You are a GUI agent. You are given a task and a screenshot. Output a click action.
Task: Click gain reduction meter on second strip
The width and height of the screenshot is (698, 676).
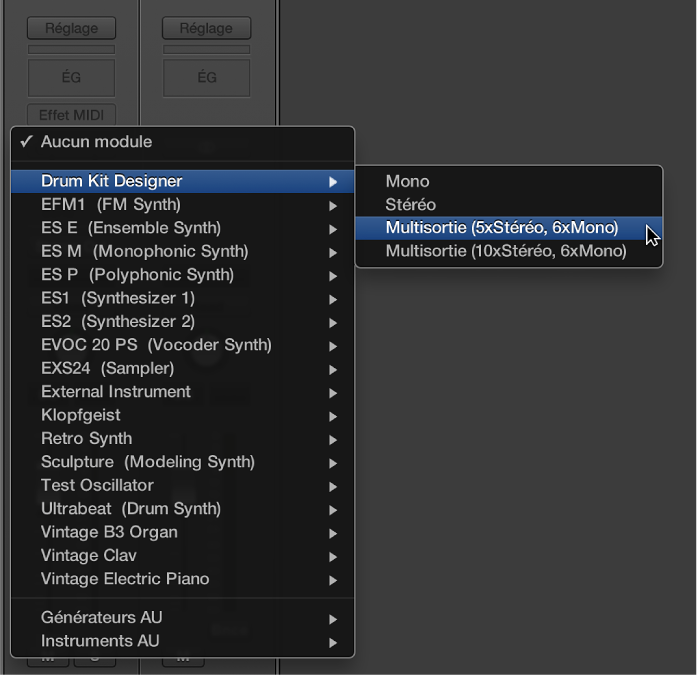pyautogui.click(x=207, y=49)
